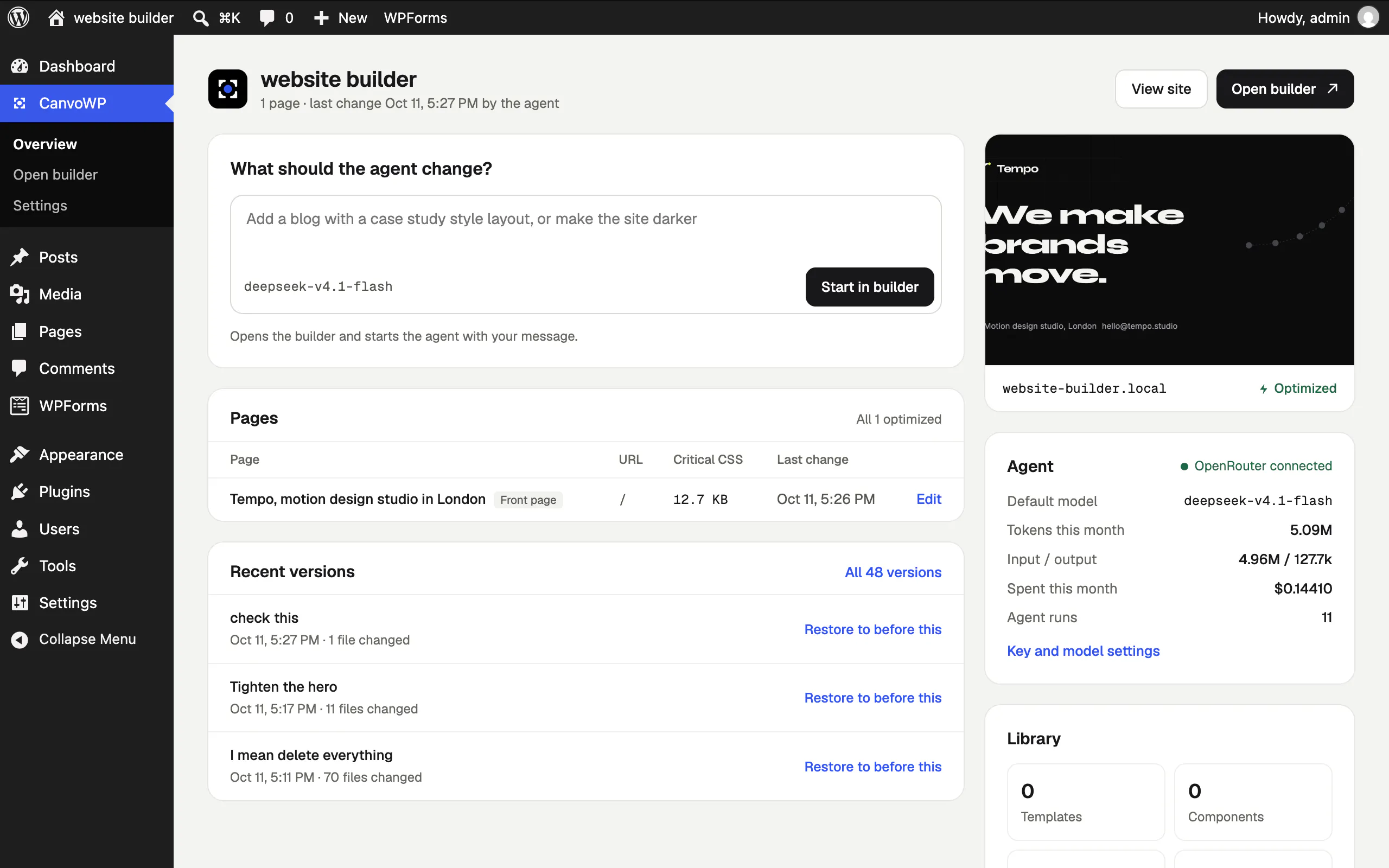1389x868 pixels.
Task: Click the Open builder button
Action: [1284, 89]
